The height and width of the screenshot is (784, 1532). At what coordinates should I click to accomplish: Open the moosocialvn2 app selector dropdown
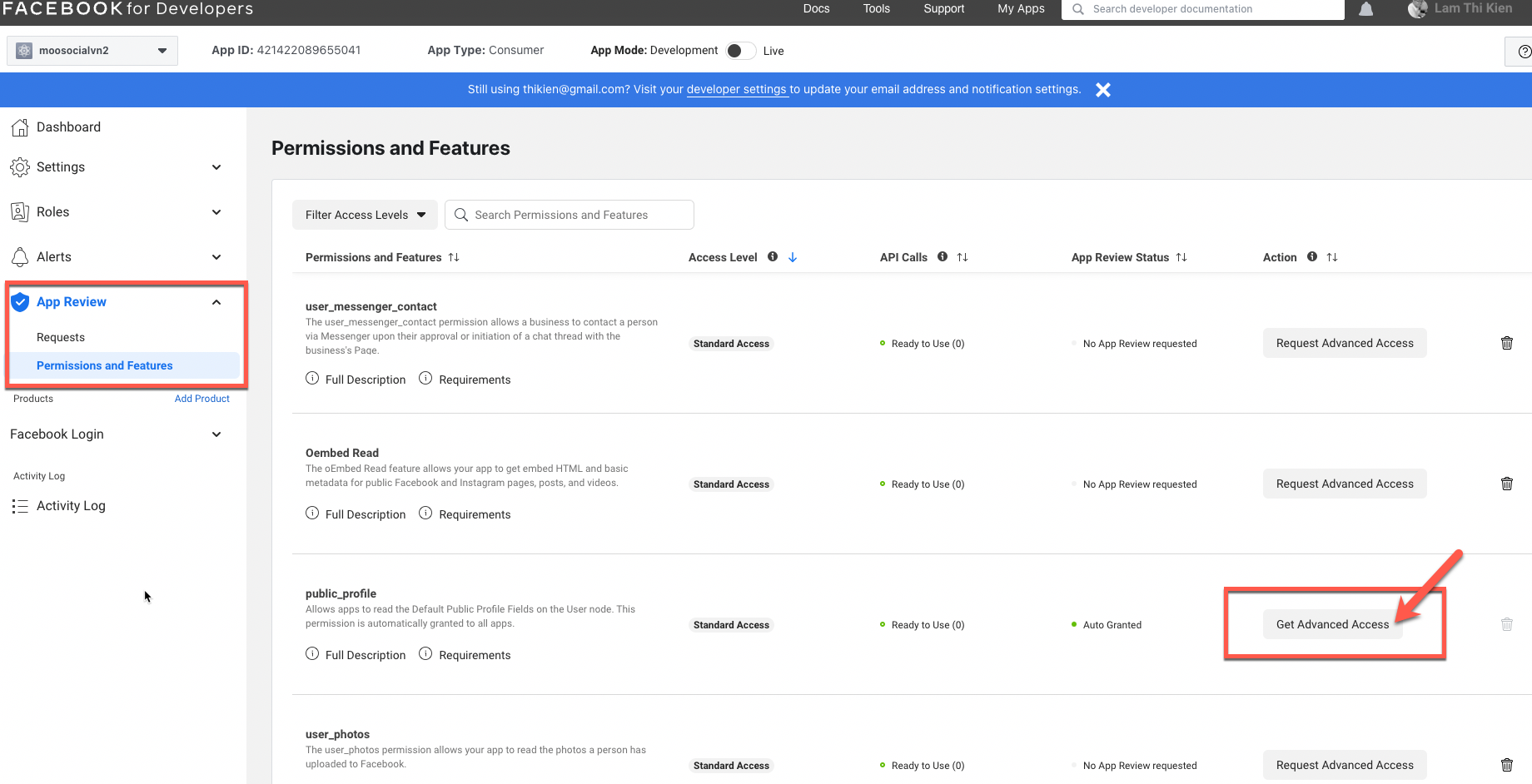92,51
